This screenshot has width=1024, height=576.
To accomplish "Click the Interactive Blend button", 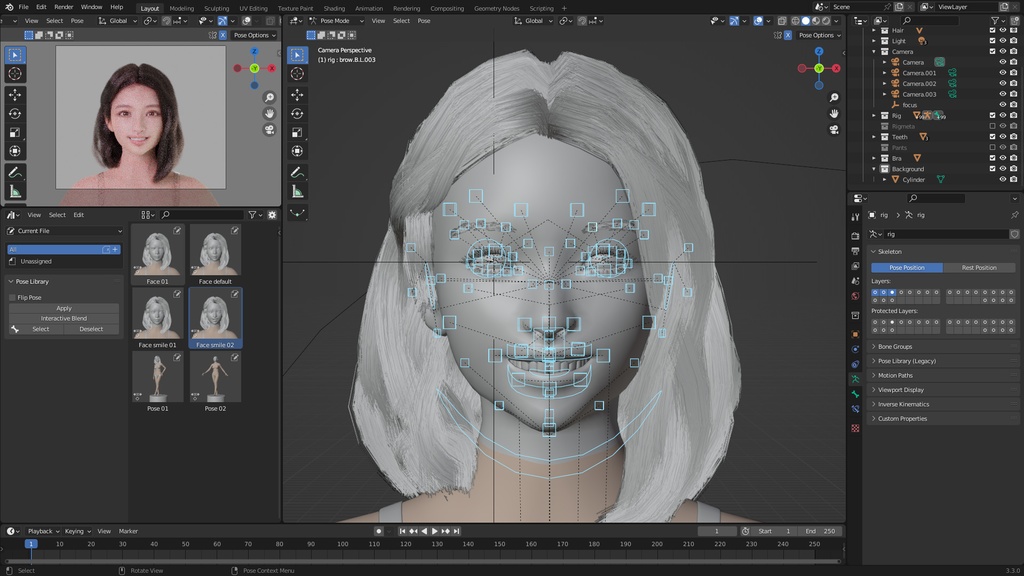I will tap(62, 318).
